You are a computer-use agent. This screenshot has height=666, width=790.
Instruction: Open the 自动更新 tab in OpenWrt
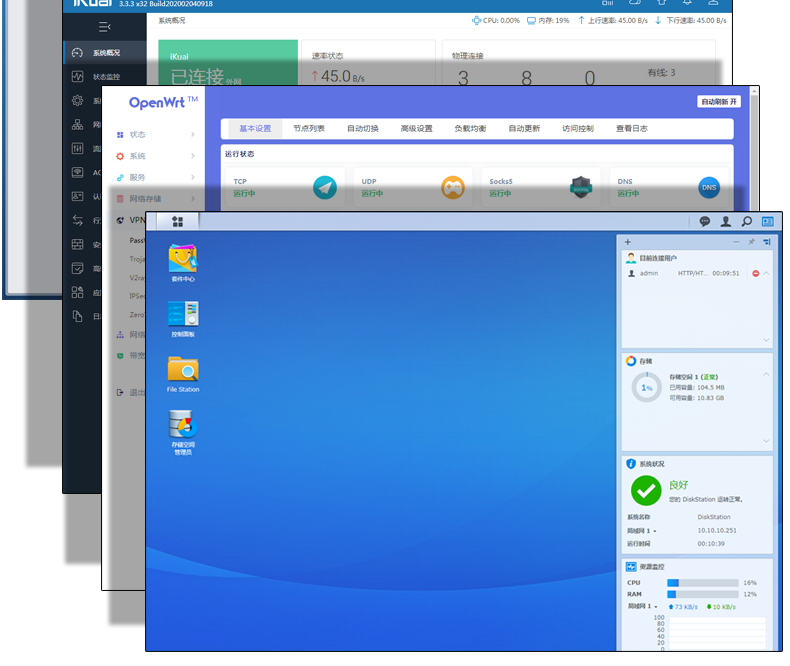(x=524, y=128)
